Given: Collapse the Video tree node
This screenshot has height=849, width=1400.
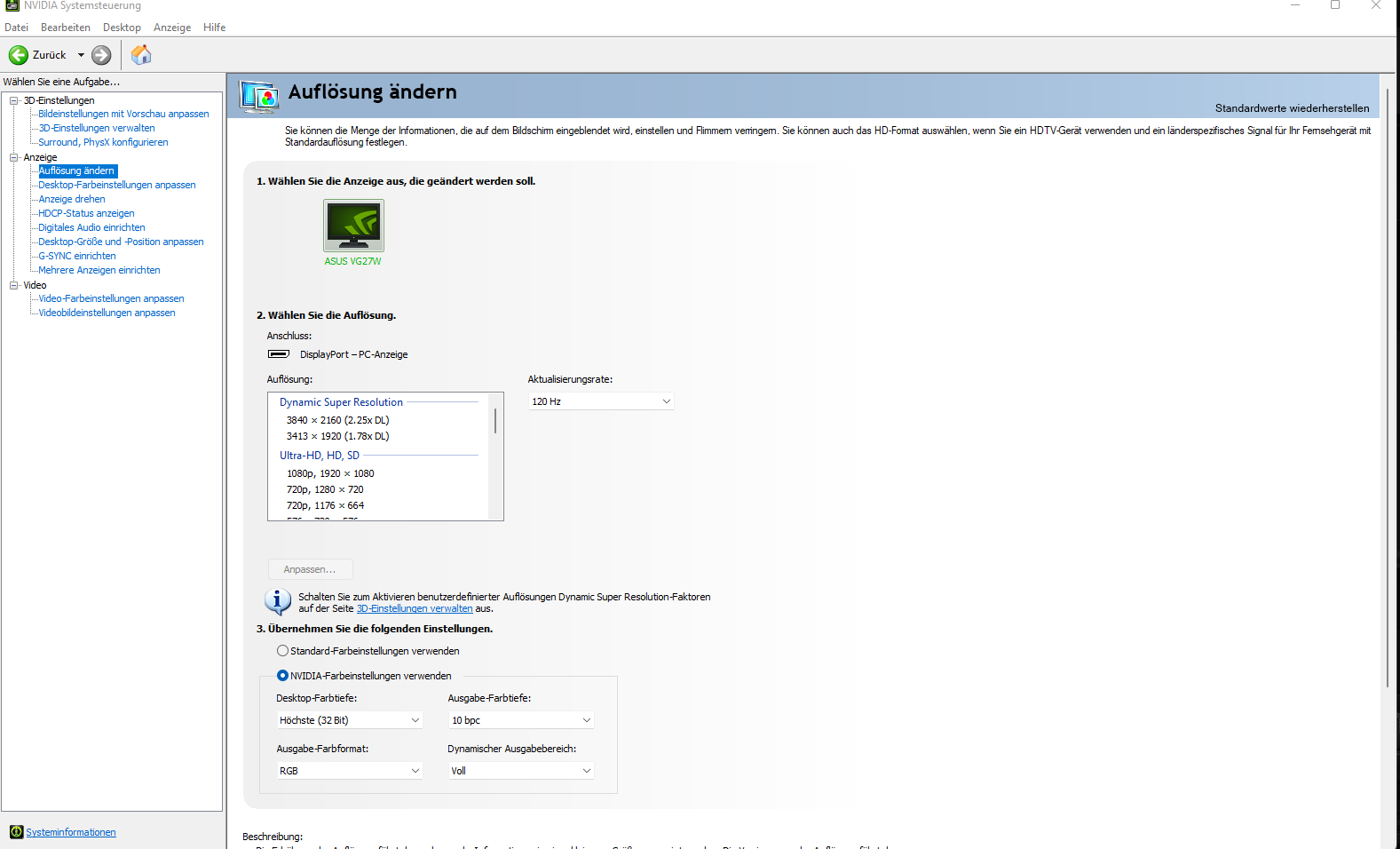Looking at the screenshot, I should tap(13, 285).
